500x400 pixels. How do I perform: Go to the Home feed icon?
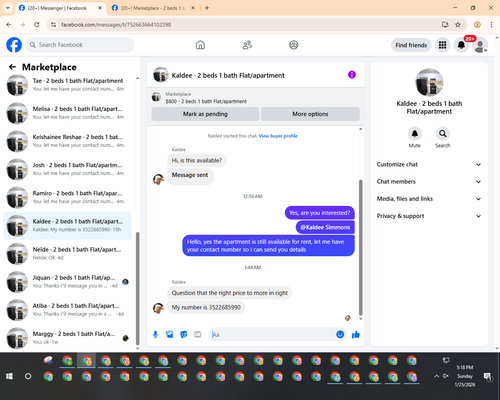tap(200, 45)
